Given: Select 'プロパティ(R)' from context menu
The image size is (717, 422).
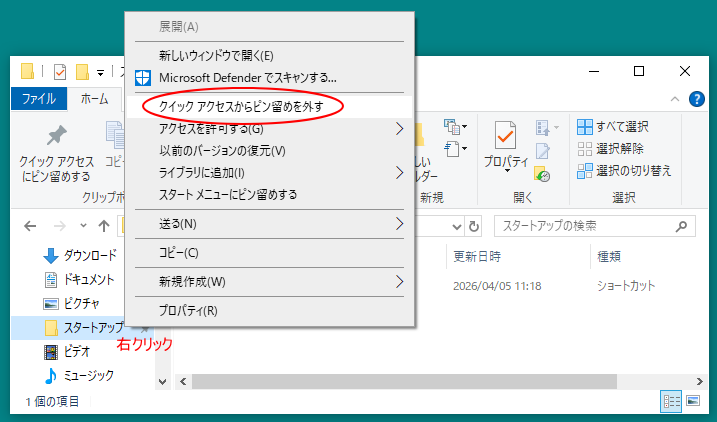Looking at the screenshot, I should [270, 311].
